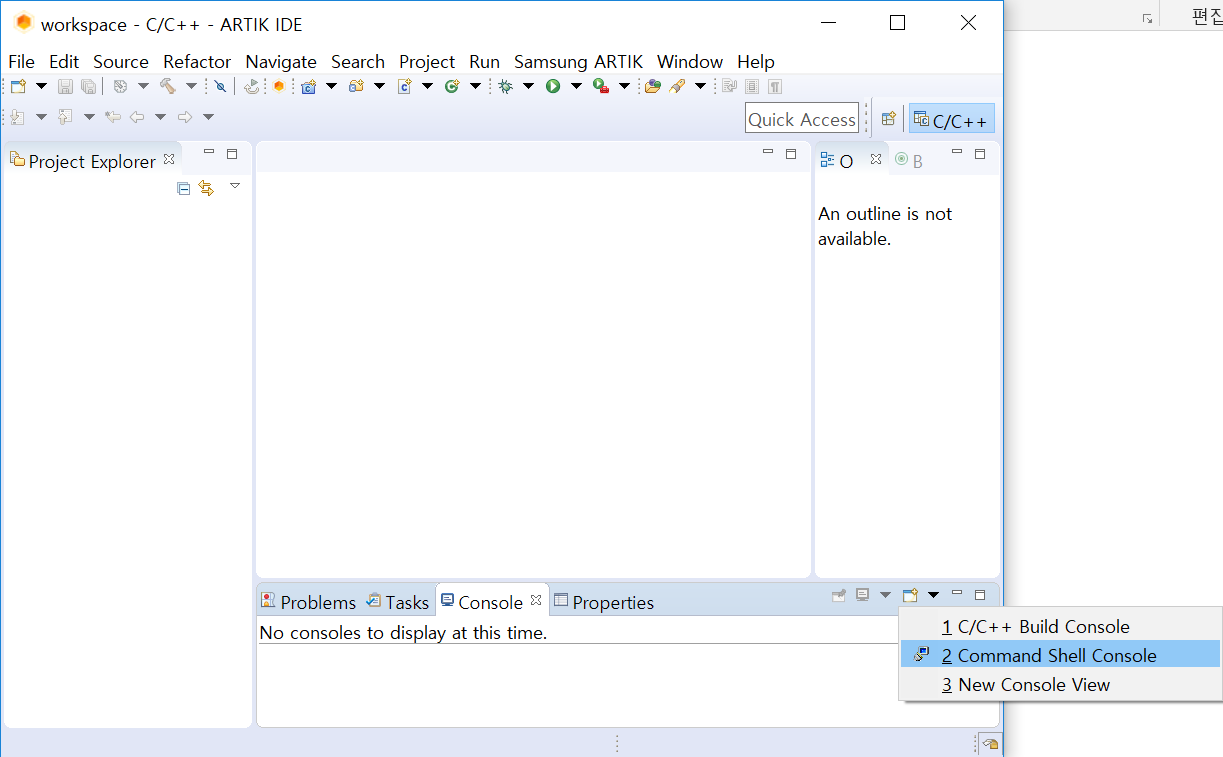Image resolution: width=1223 pixels, height=757 pixels.
Task: Click the New Source Folder icon
Action: pos(356,87)
